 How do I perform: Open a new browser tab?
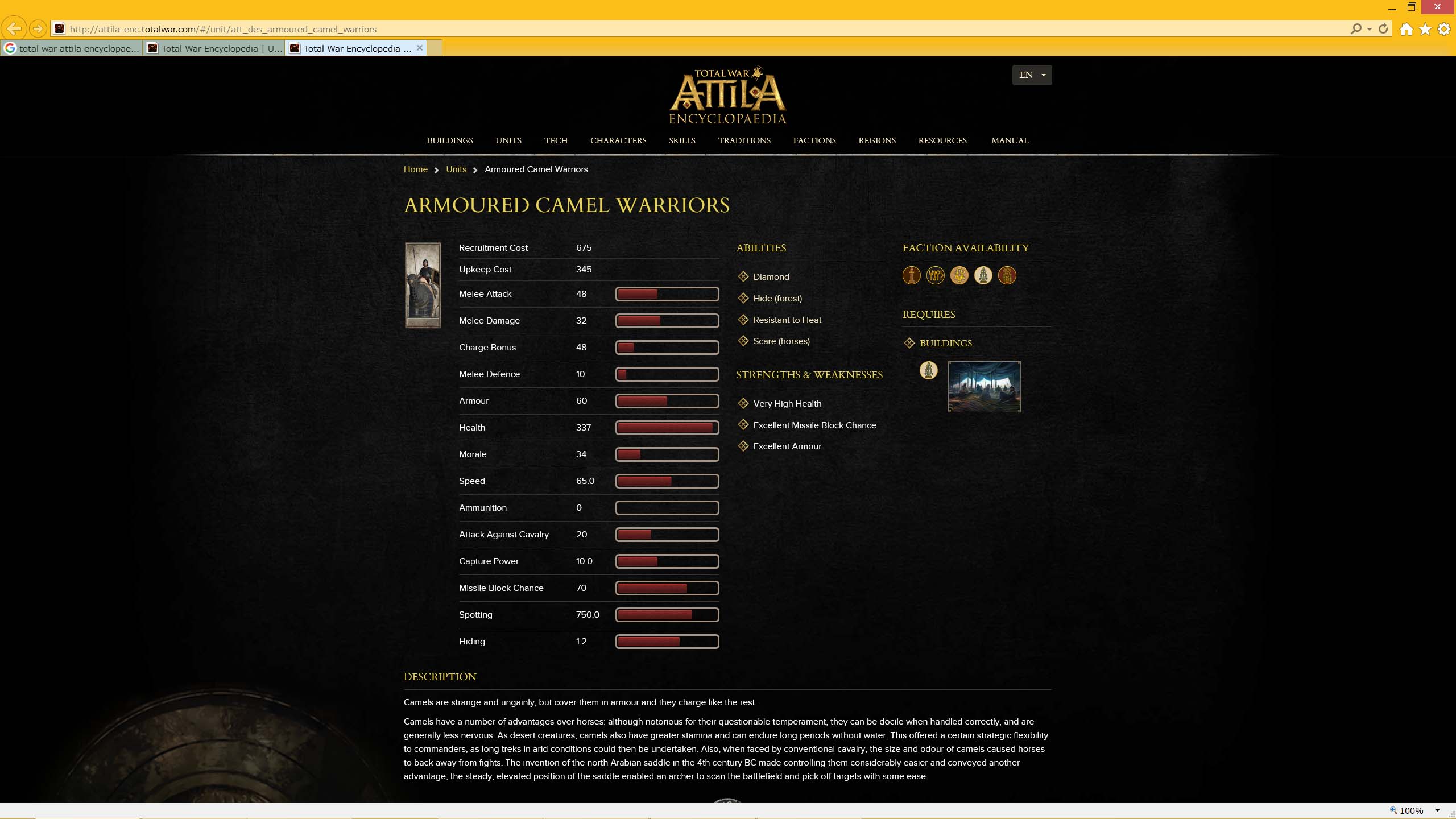pos(435,48)
